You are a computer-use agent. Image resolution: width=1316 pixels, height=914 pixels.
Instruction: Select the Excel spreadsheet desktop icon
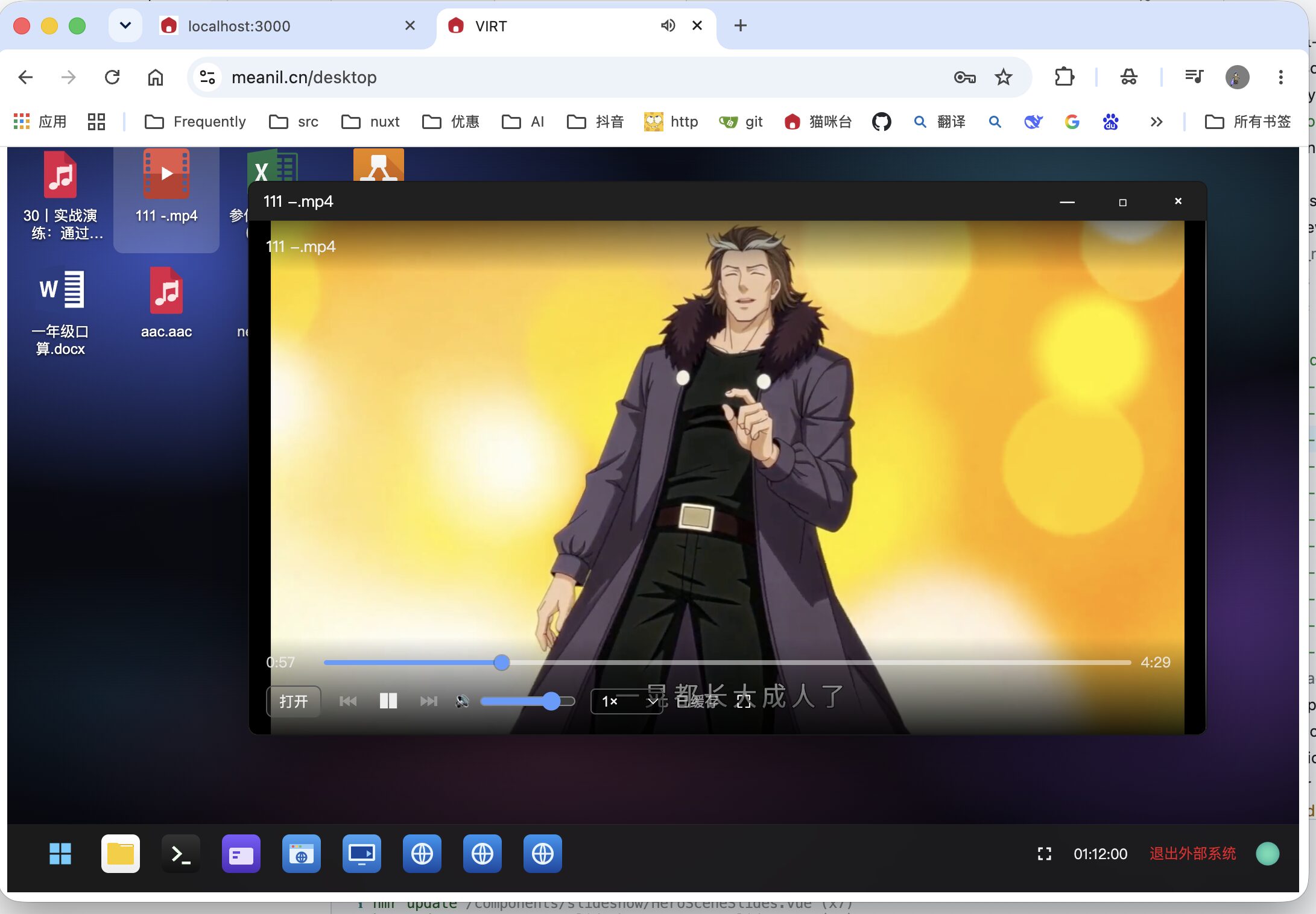tap(273, 167)
